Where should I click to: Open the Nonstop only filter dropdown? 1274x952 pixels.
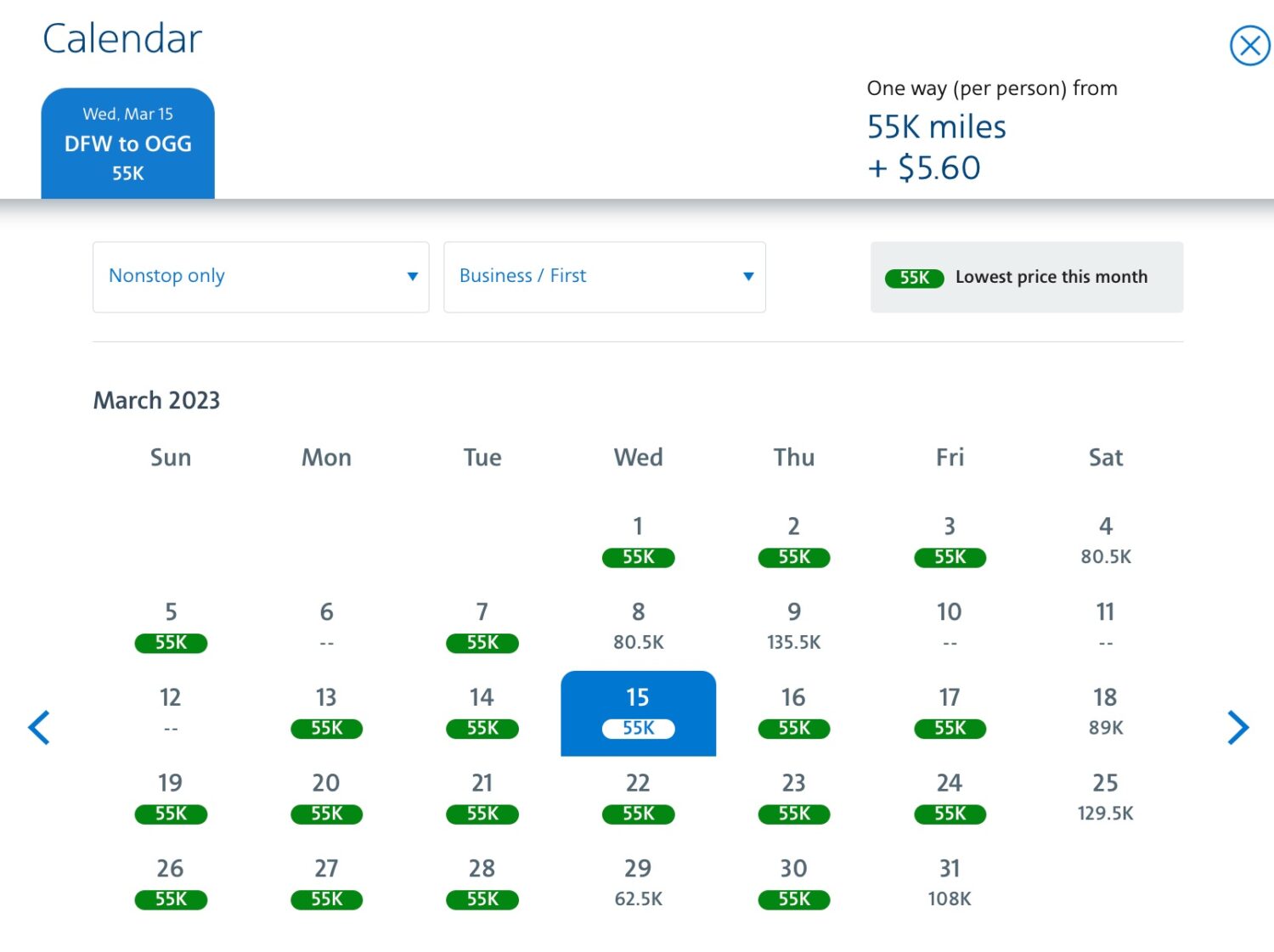pyautogui.click(x=260, y=277)
